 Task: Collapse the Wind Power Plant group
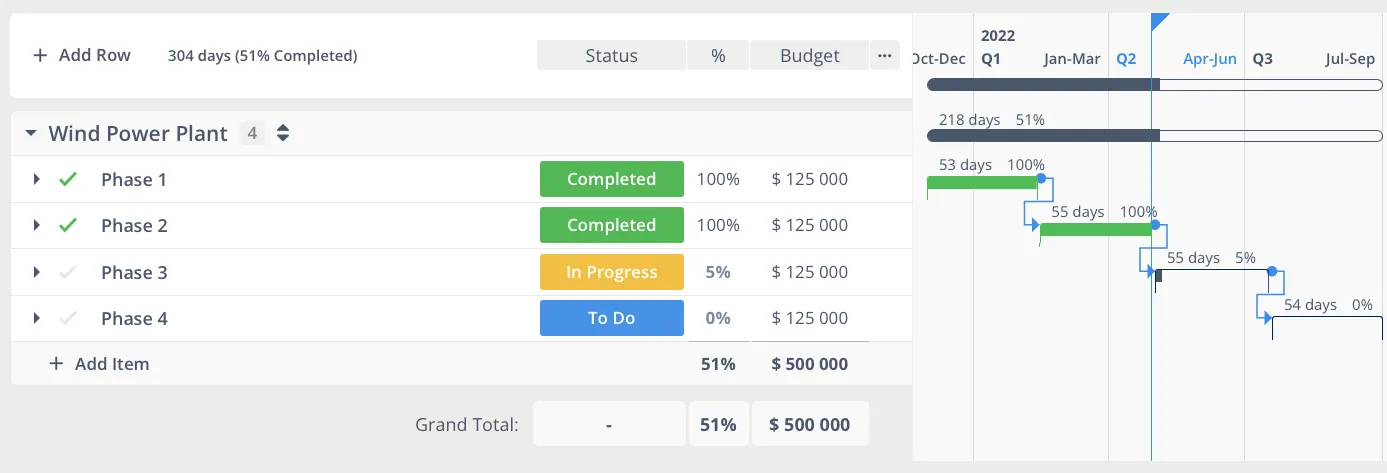coord(31,133)
